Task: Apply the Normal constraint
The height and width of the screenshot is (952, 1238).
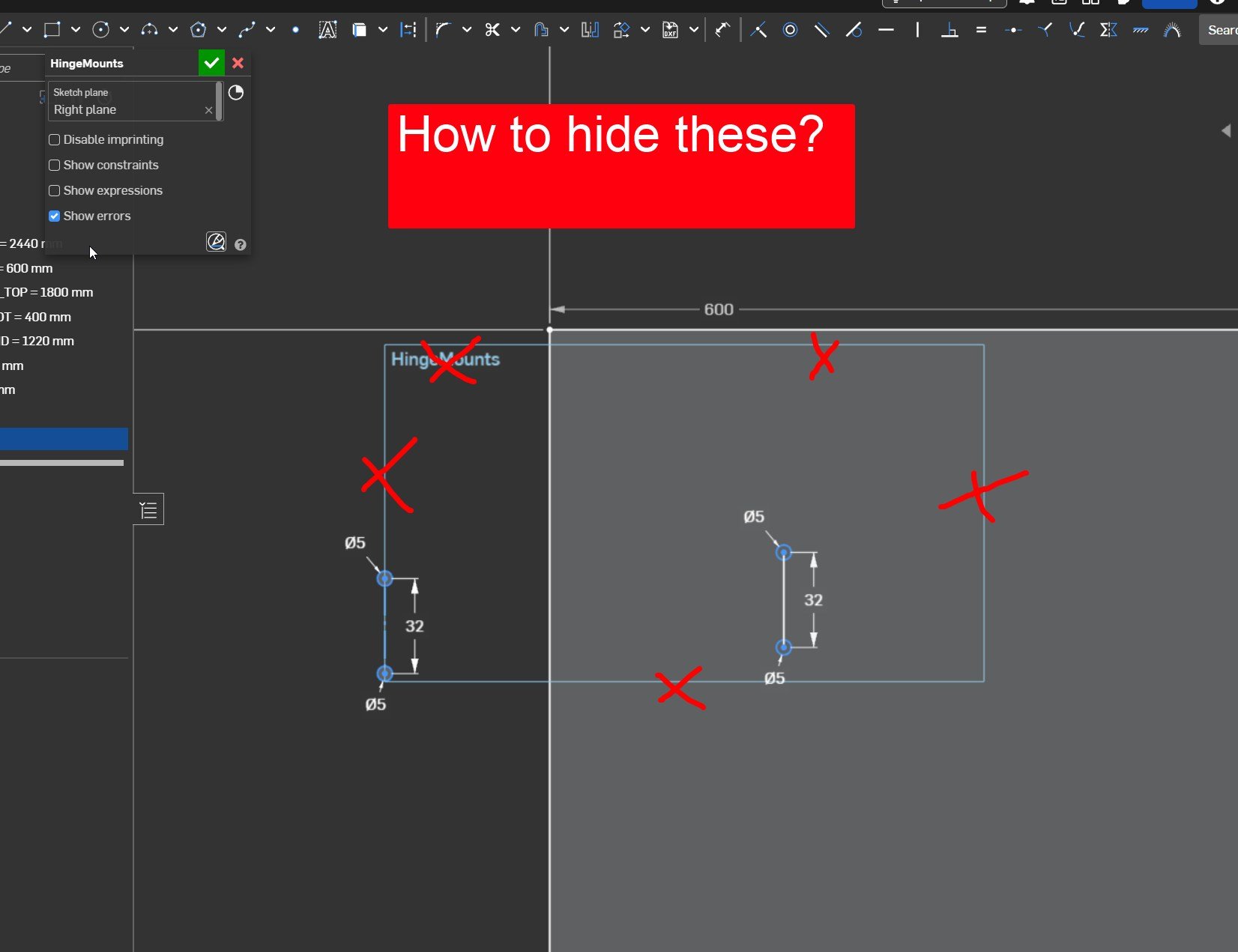Action: pos(1045,29)
